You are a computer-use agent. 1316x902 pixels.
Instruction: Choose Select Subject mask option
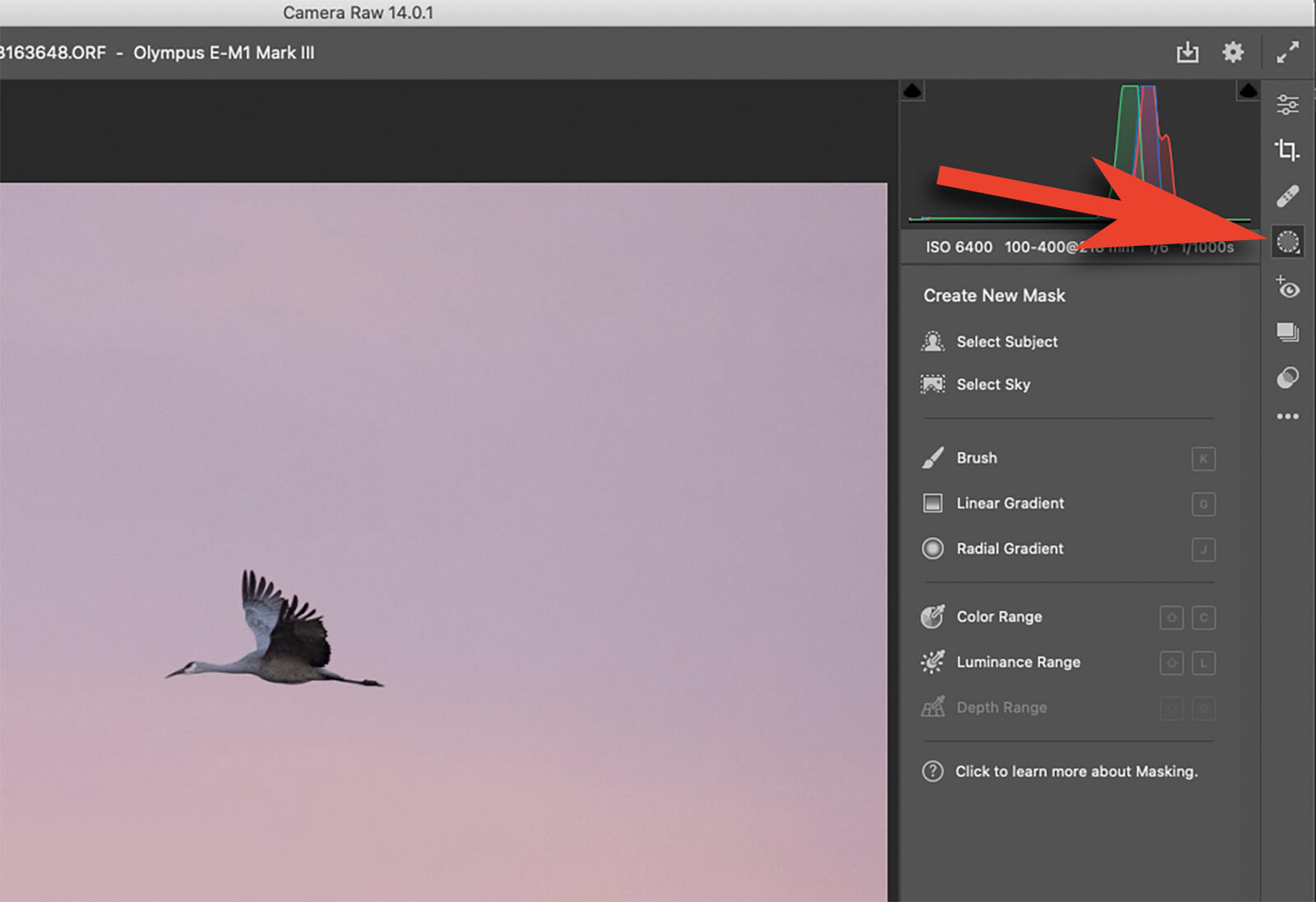[x=1006, y=342]
